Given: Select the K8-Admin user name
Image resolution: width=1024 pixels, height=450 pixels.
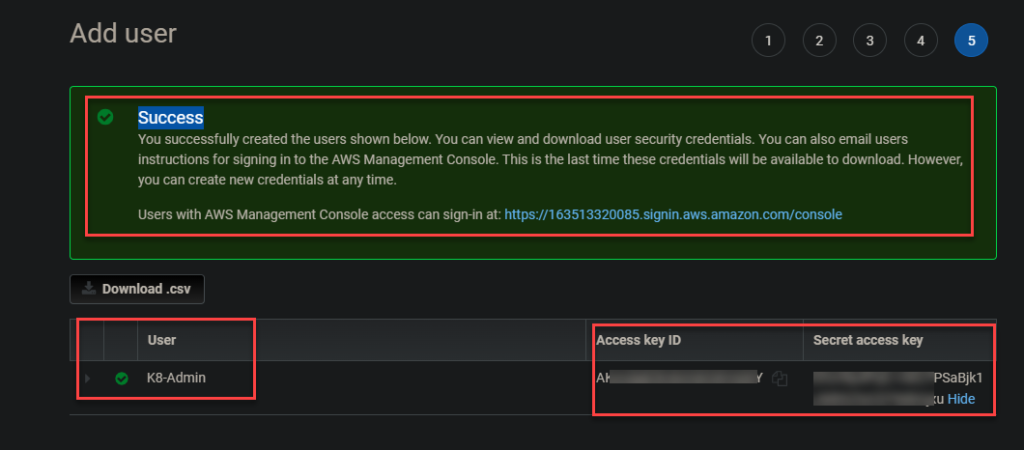Looking at the screenshot, I should click(177, 379).
